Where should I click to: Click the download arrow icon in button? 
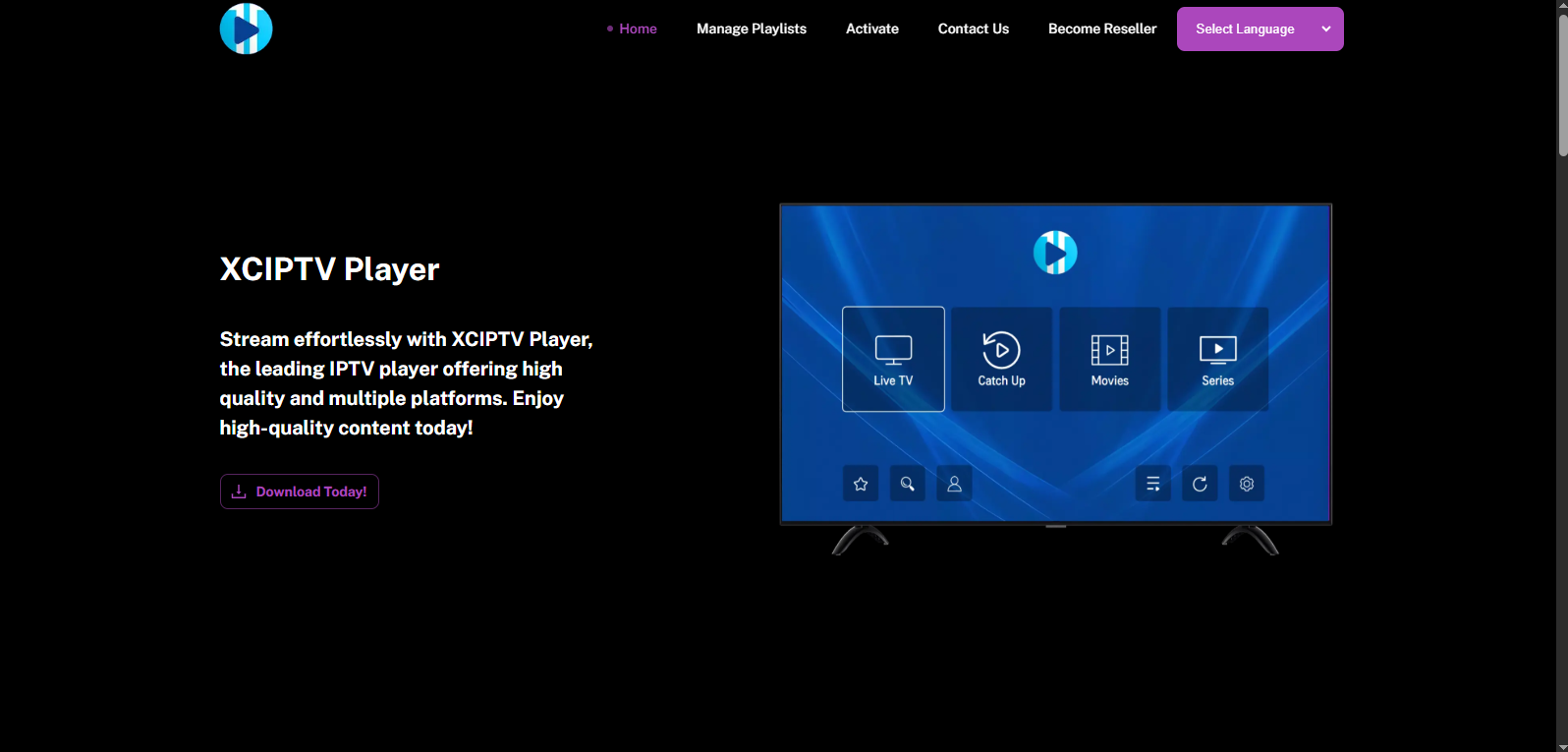(x=239, y=492)
